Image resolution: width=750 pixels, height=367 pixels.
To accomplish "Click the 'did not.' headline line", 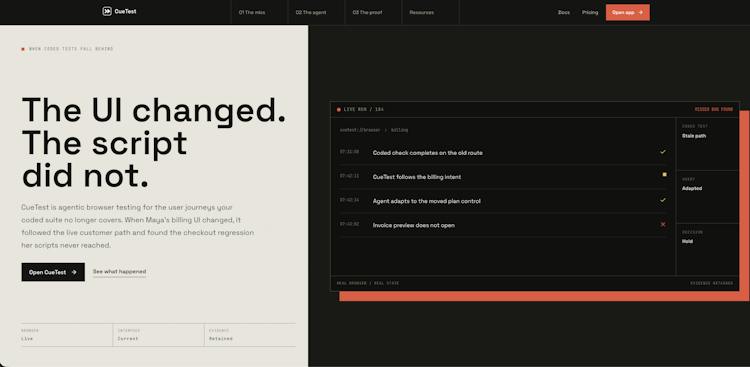I will 85,176.
